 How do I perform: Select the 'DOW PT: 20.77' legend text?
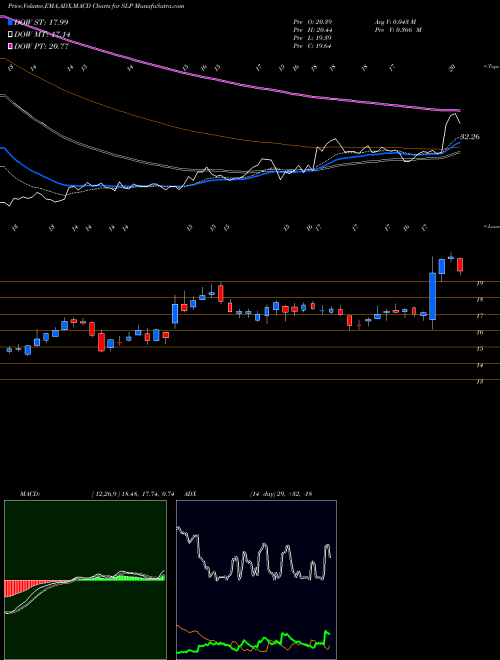point(41,46)
